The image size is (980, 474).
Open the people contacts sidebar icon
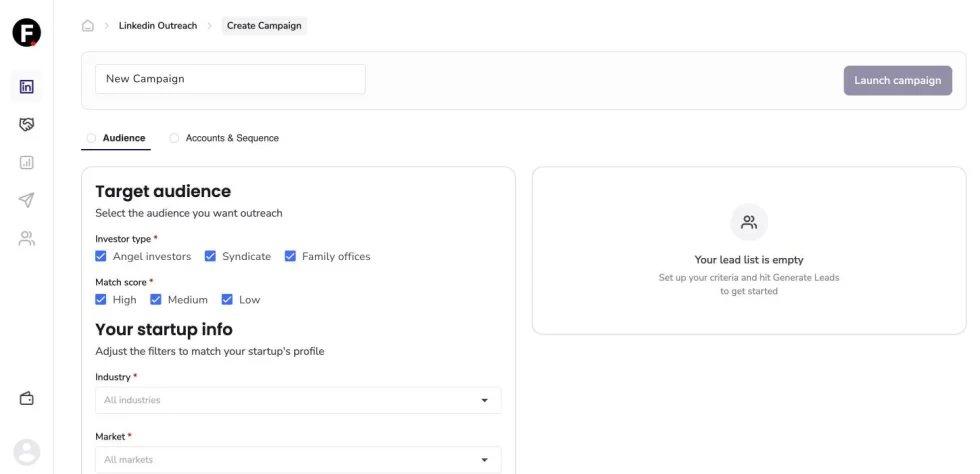point(26,238)
